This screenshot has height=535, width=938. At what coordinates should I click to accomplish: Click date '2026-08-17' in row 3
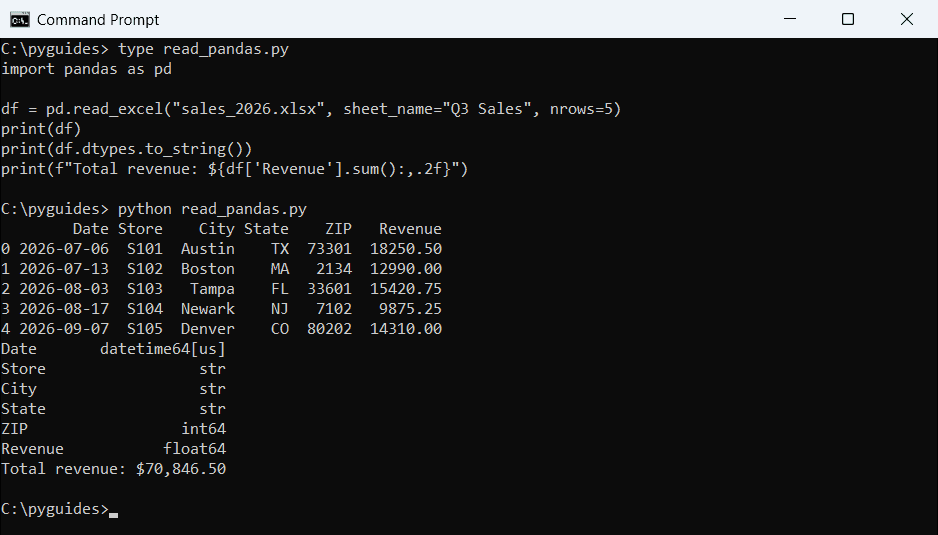click(64, 309)
